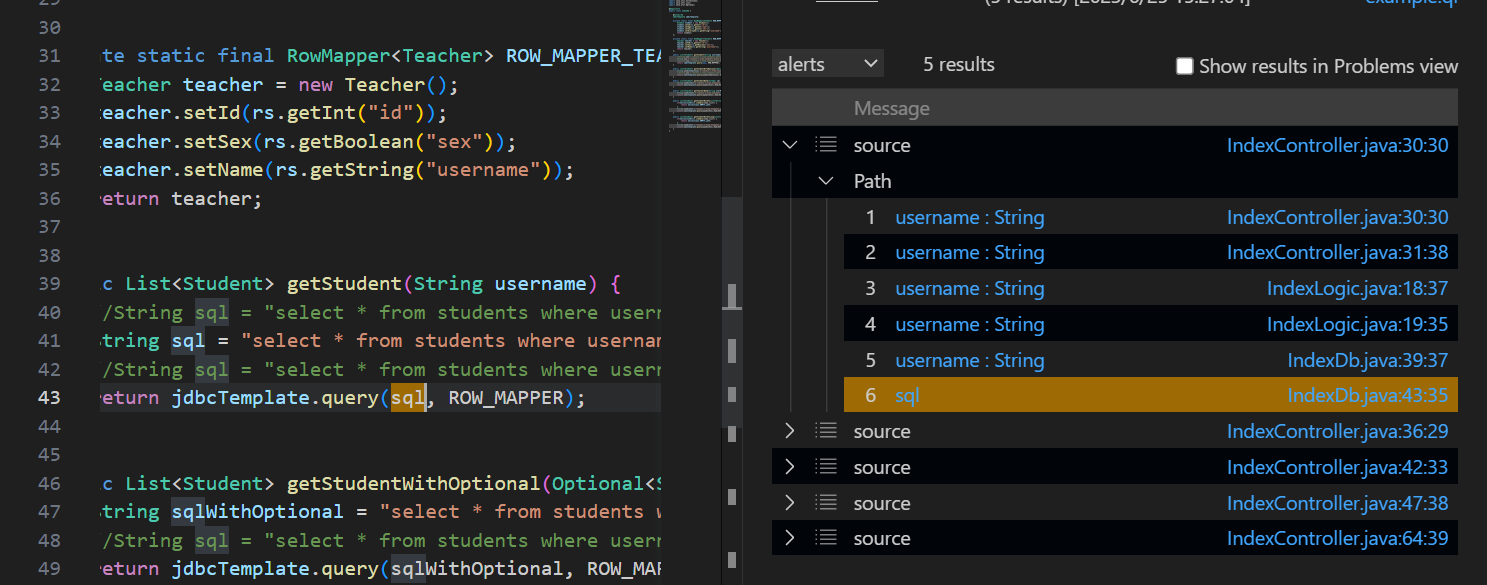The image size is (1487, 585).
Task: Select path step 3 username : String
Action: tap(969, 289)
